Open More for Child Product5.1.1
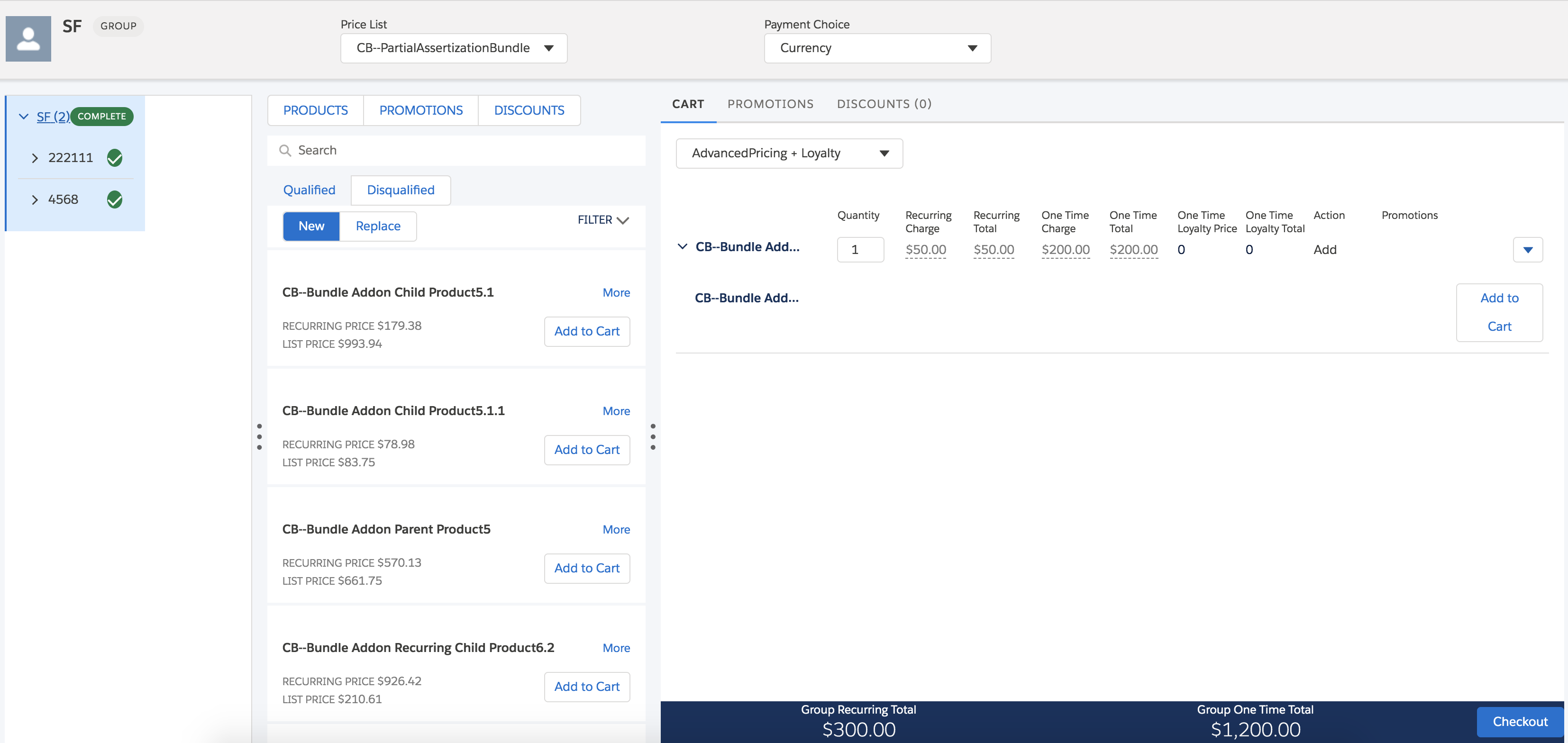The image size is (1568, 743). click(x=616, y=411)
